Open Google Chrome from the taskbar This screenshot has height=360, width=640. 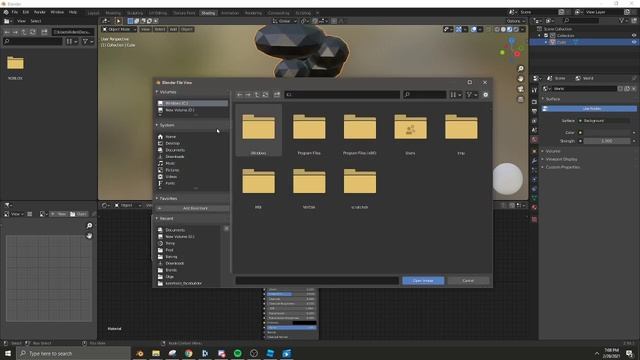[189, 353]
